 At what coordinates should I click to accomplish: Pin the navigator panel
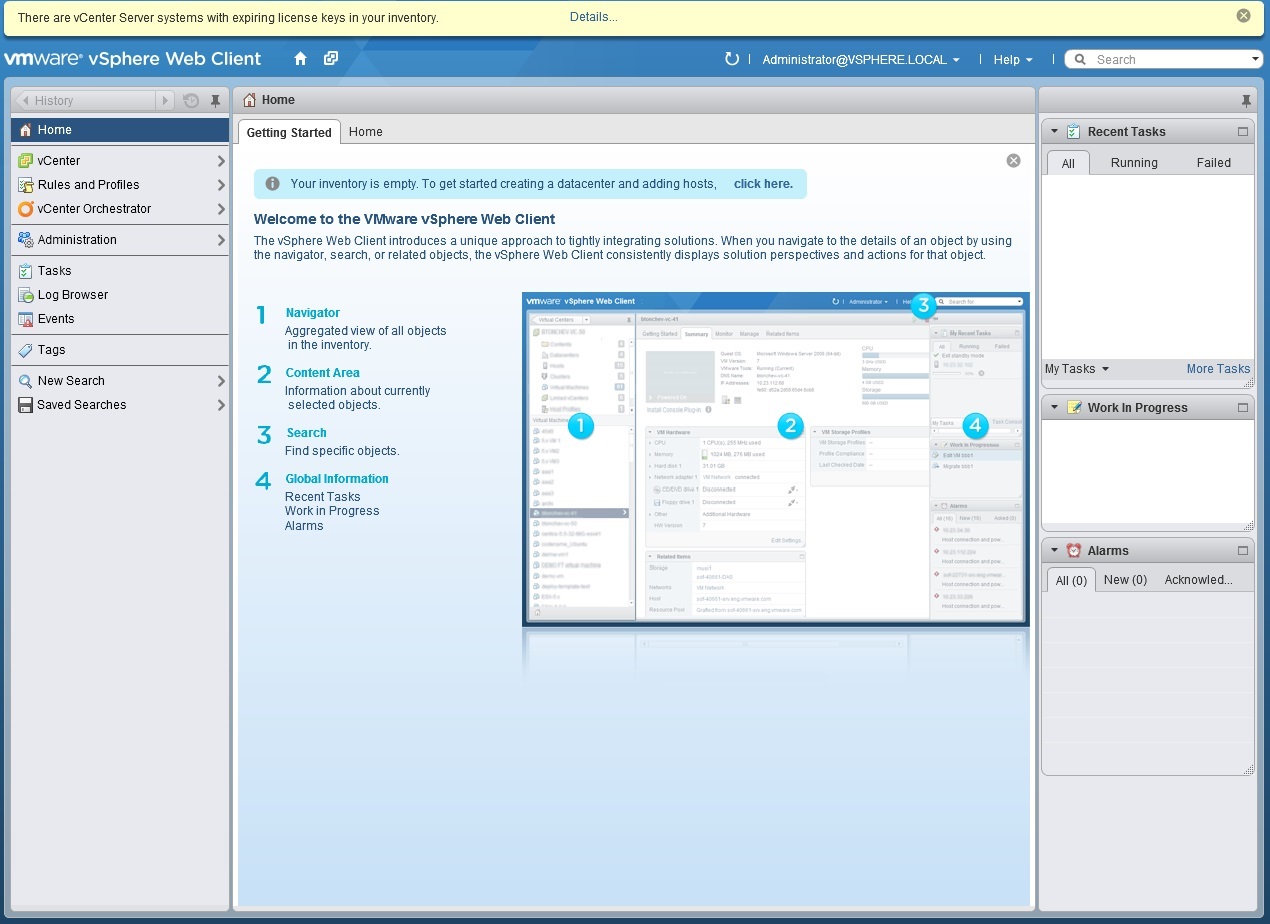[x=215, y=100]
